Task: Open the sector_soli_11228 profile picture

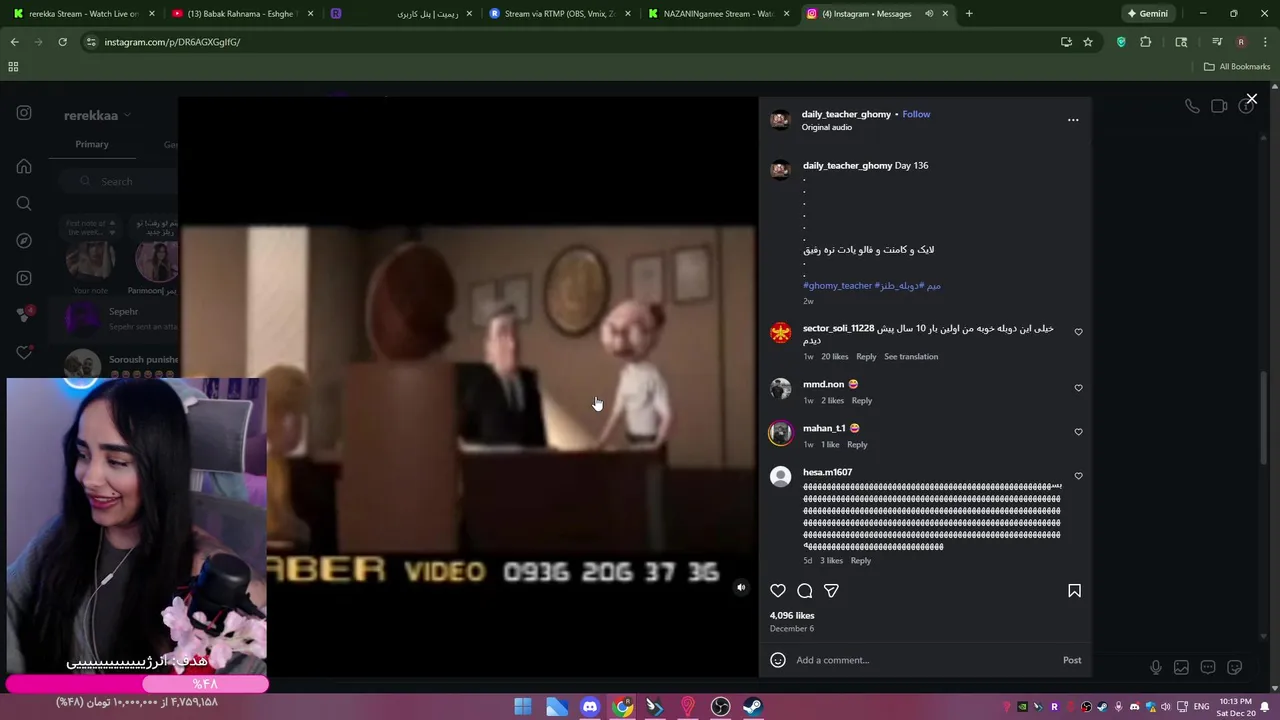Action: pyautogui.click(x=781, y=333)
